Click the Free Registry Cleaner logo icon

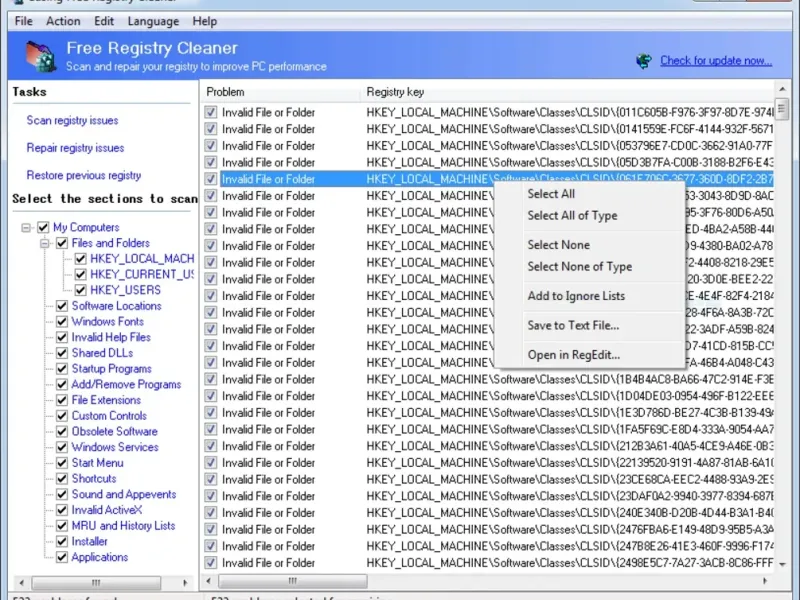click(37, 58)
